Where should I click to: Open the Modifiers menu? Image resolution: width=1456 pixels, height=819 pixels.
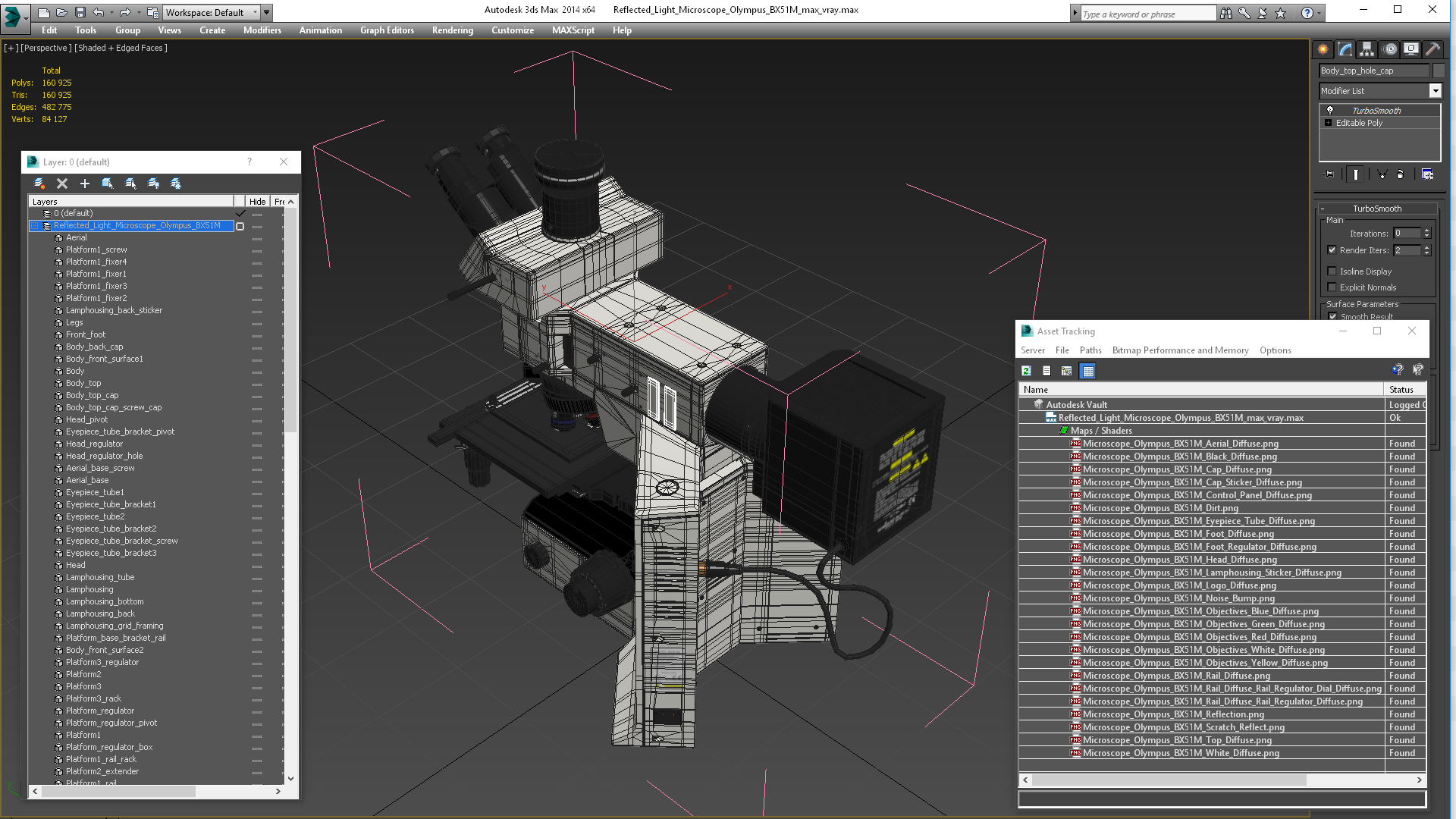coord(262,30)
